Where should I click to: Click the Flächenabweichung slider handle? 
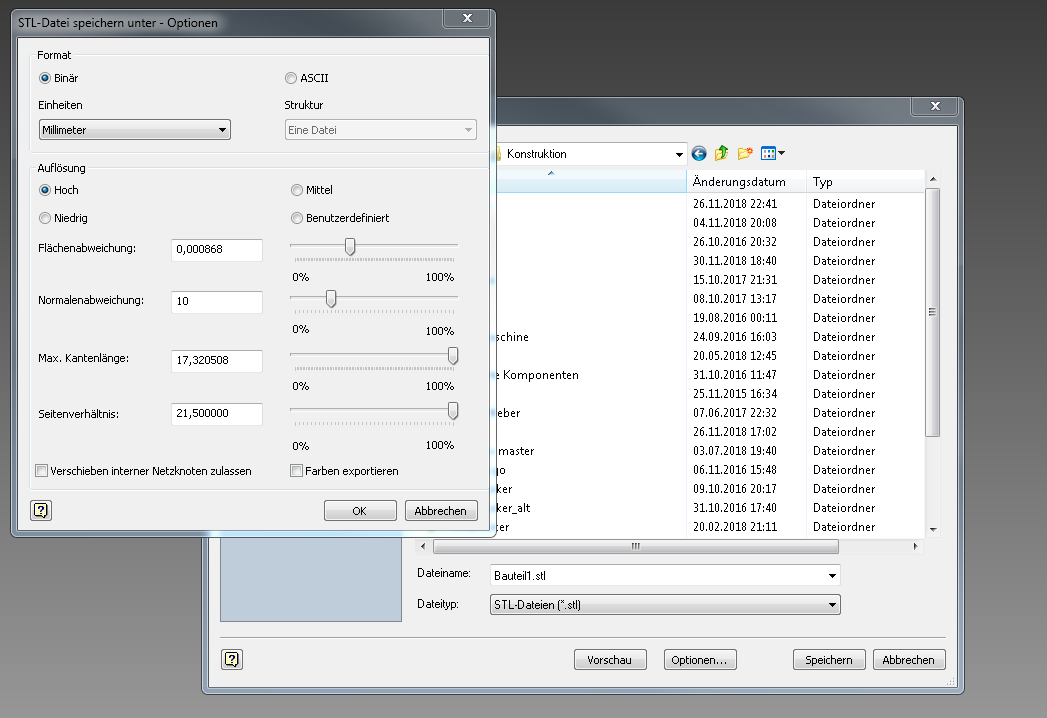tap(350, 247)
